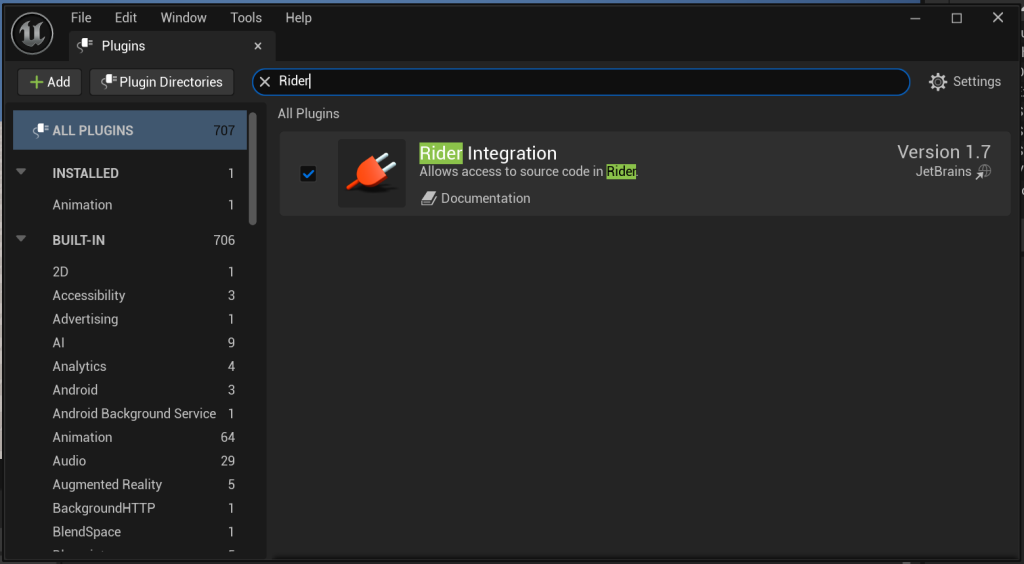This screenshot has width=1024, height=564.
Task: Click the JetBrains vendor link
Action: pos(943,172)
